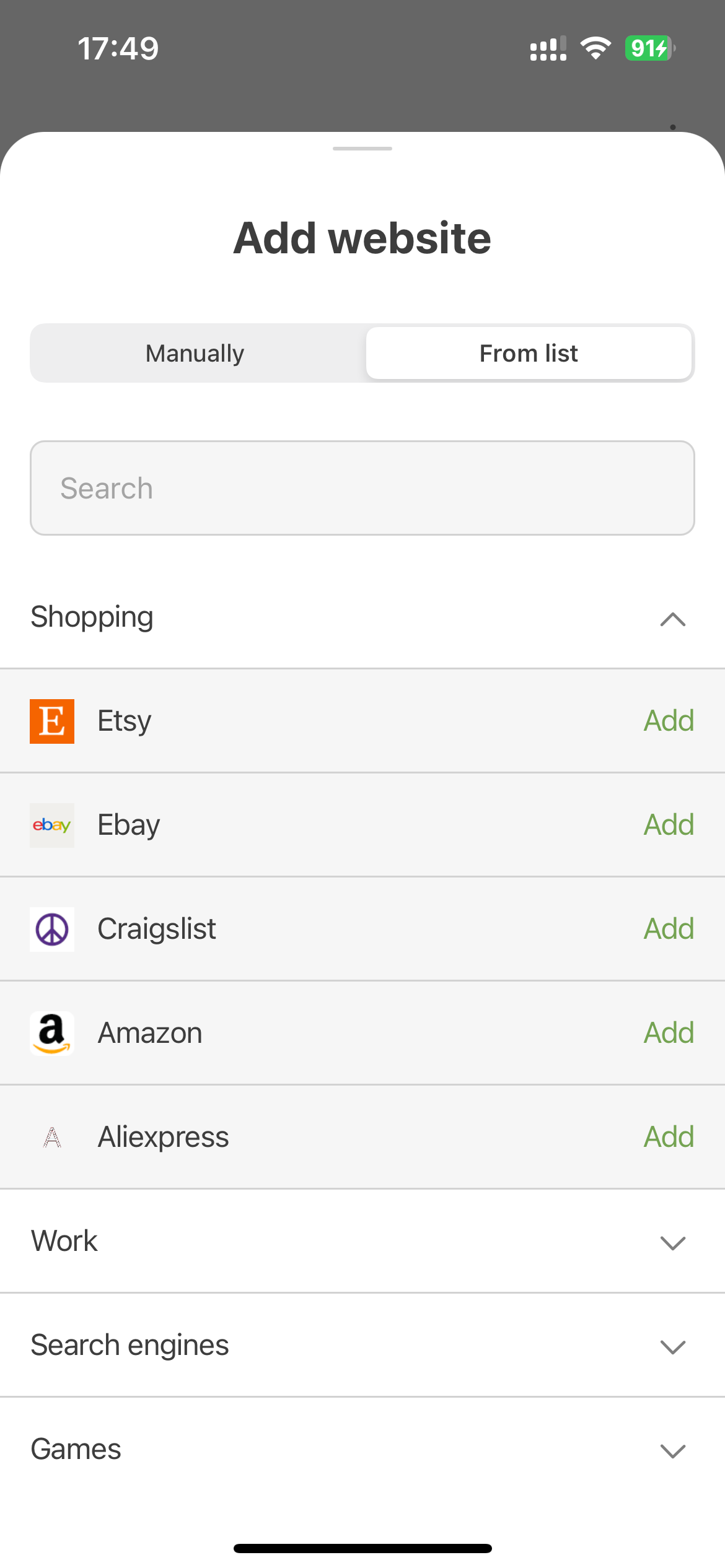Add the Craigslist website
This screenshot has width=725, height=1568.
tap(668, 929)
